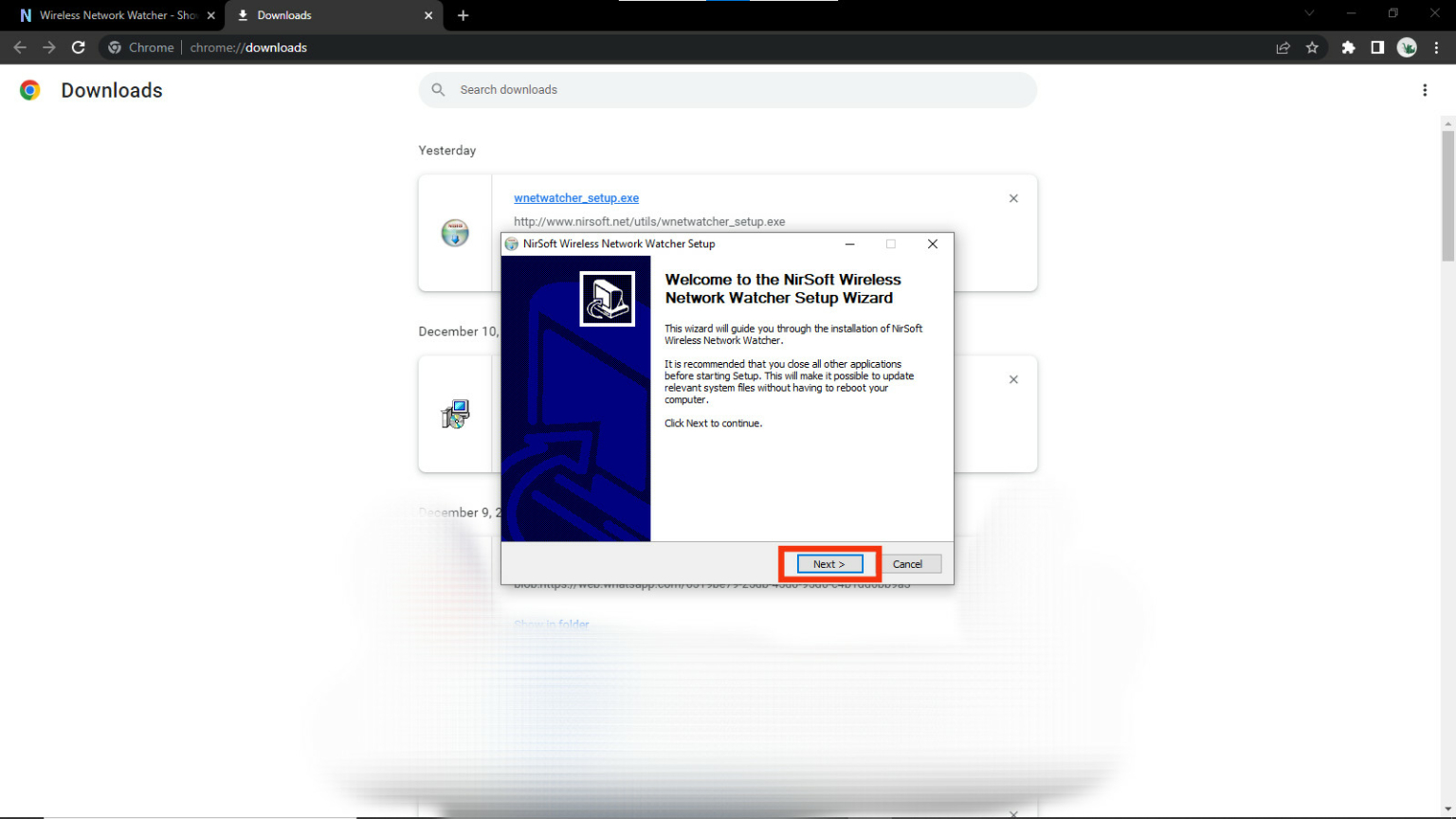Click the NirSoft setup title bar icon
The height and width of the screenshot is (819, 1456).
[512, 244]
